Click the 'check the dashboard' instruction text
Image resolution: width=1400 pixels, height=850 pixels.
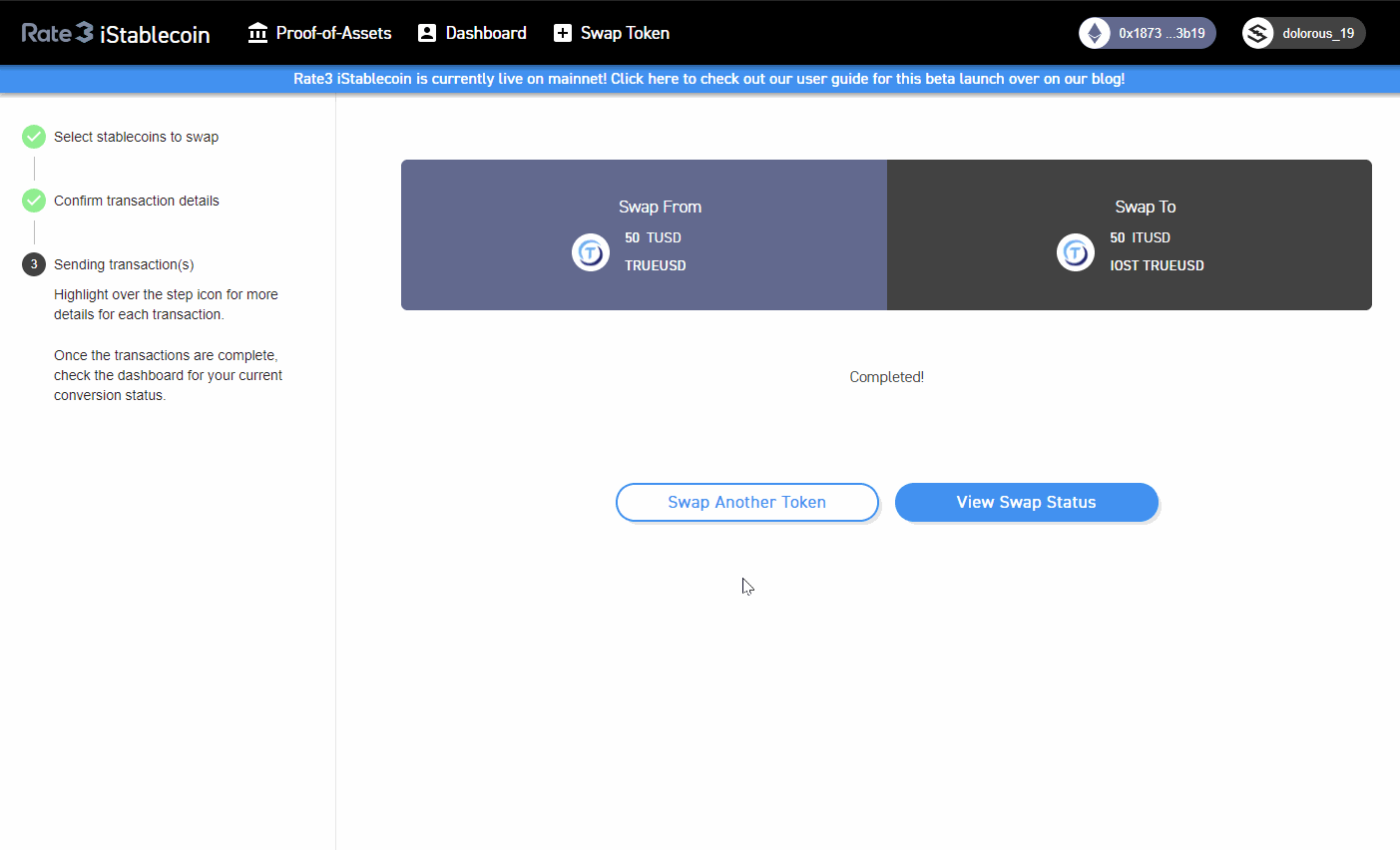tap(168, 375)
